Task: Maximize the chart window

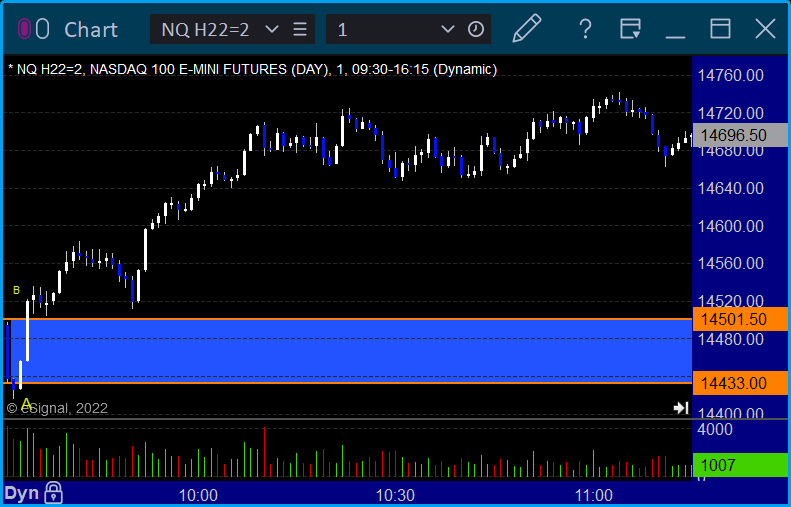Action: click(720, 29)
